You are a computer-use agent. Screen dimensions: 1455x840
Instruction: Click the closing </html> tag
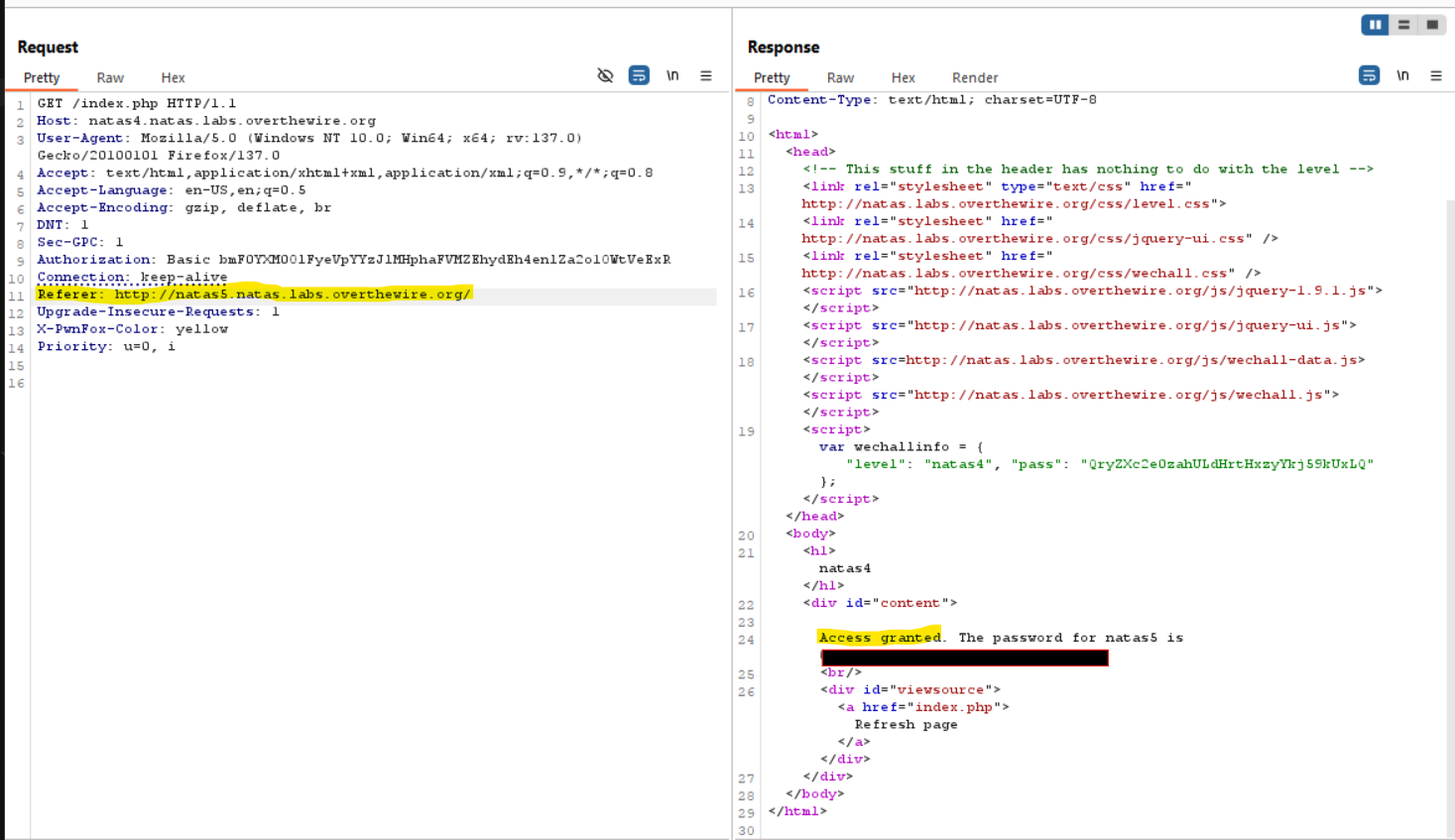[x=797, y=811]
